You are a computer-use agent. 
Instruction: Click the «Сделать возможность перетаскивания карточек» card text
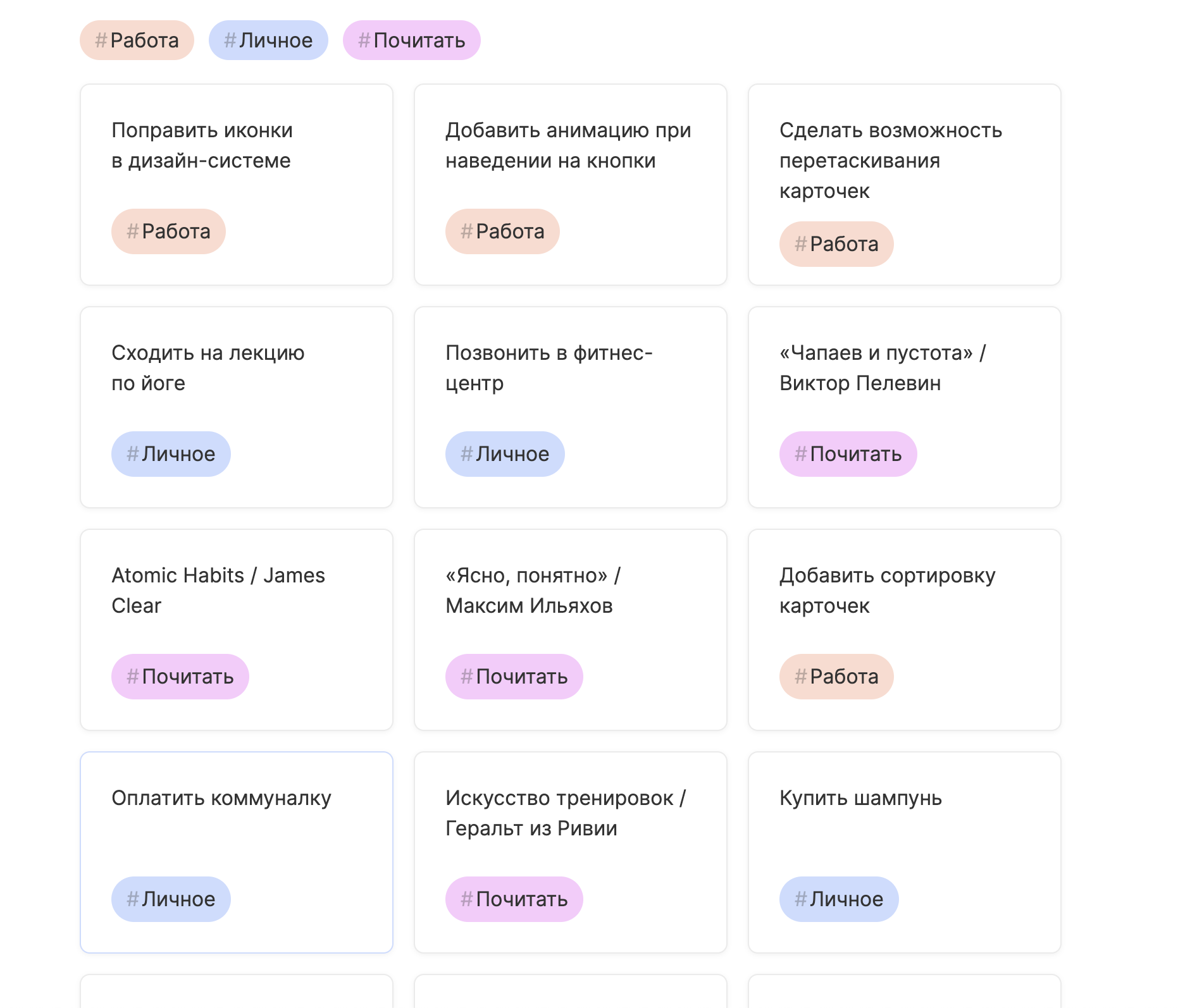coord(890,161)
